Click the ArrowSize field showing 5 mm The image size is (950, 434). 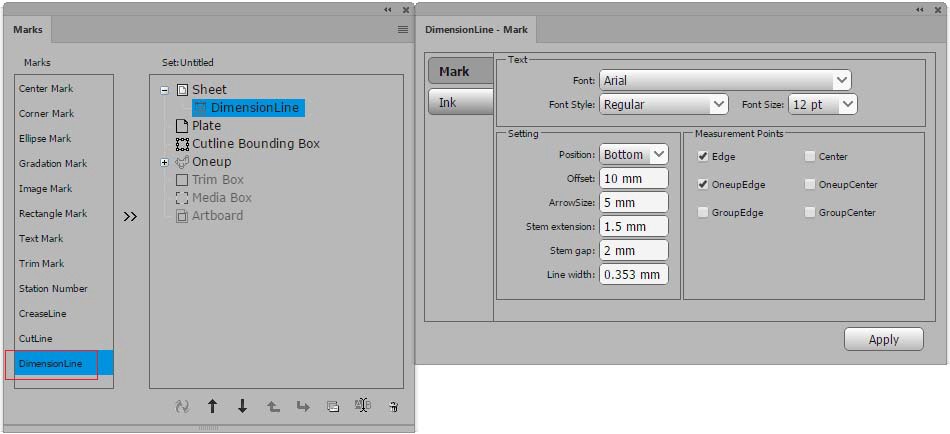pos(634,202)
